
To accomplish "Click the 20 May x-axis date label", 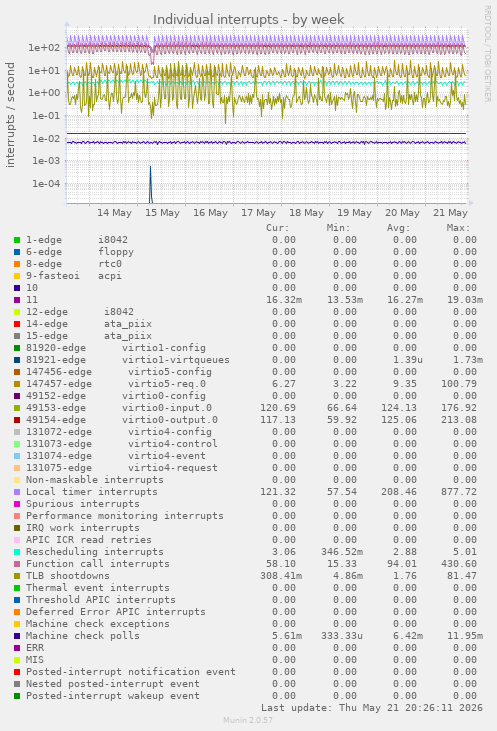I will [x=402, y=213].
